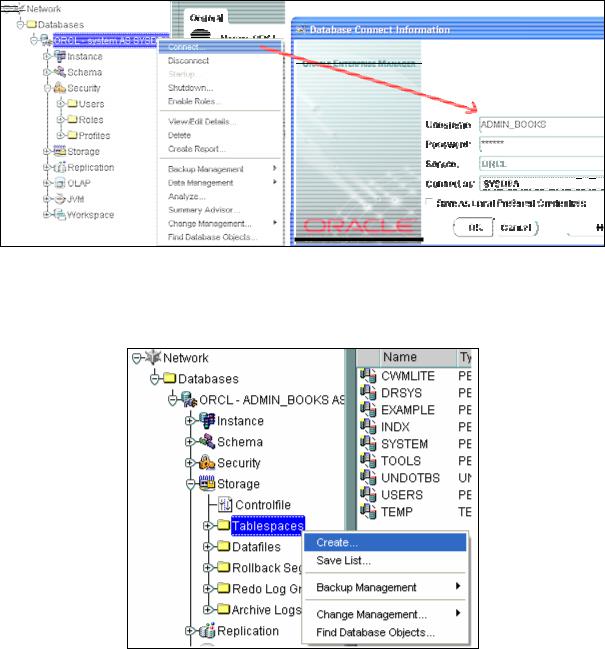Expand Tablespaces folder node
The height and width of the screenshot is (649, 605).
coord(208,525)
